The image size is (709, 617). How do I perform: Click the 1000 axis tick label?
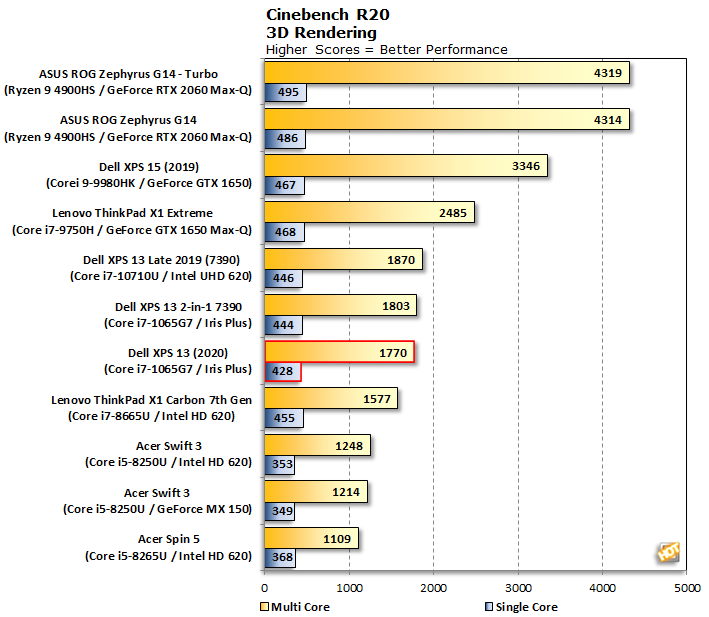tap(349, 588)
